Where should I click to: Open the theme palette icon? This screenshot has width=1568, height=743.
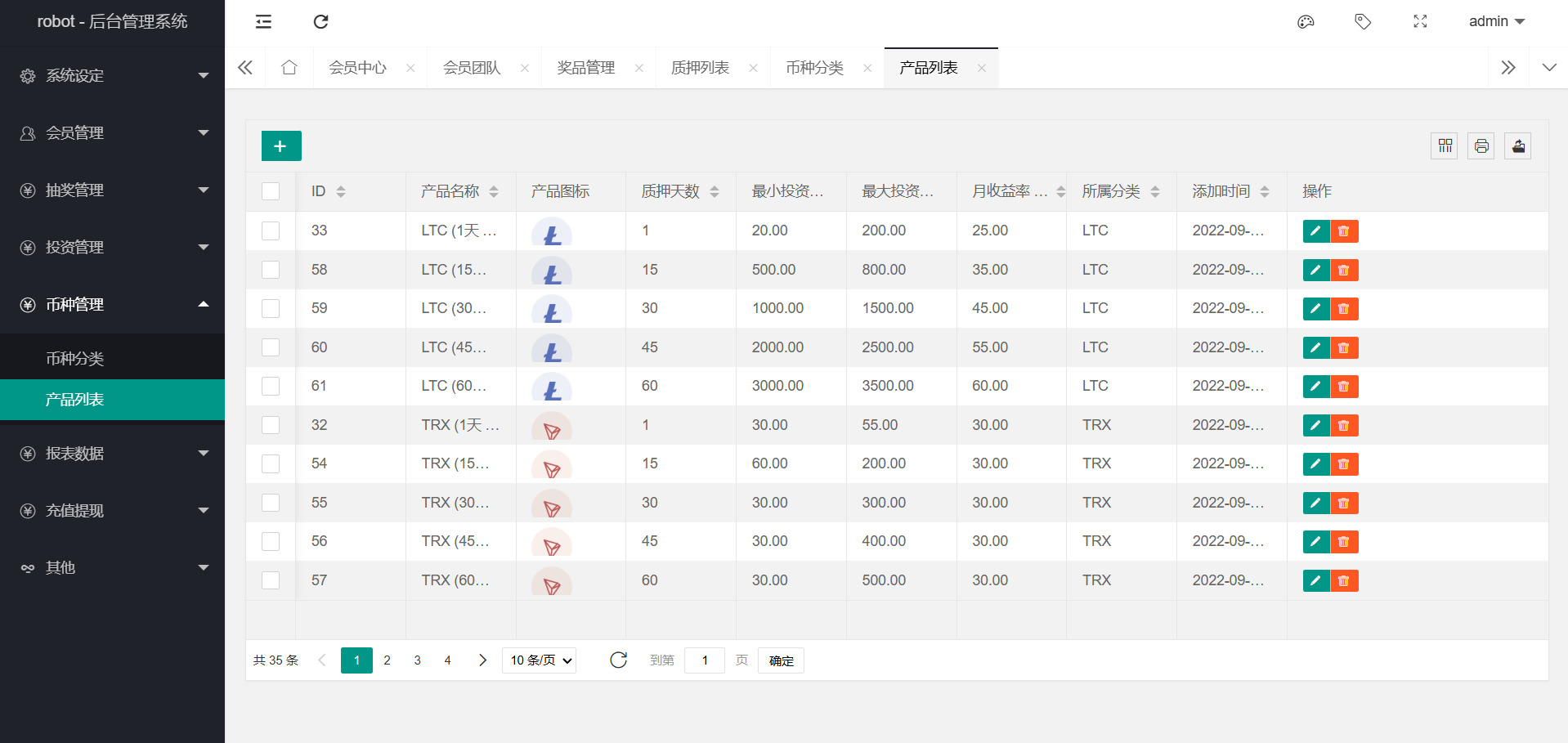(x=1306, y=22)
